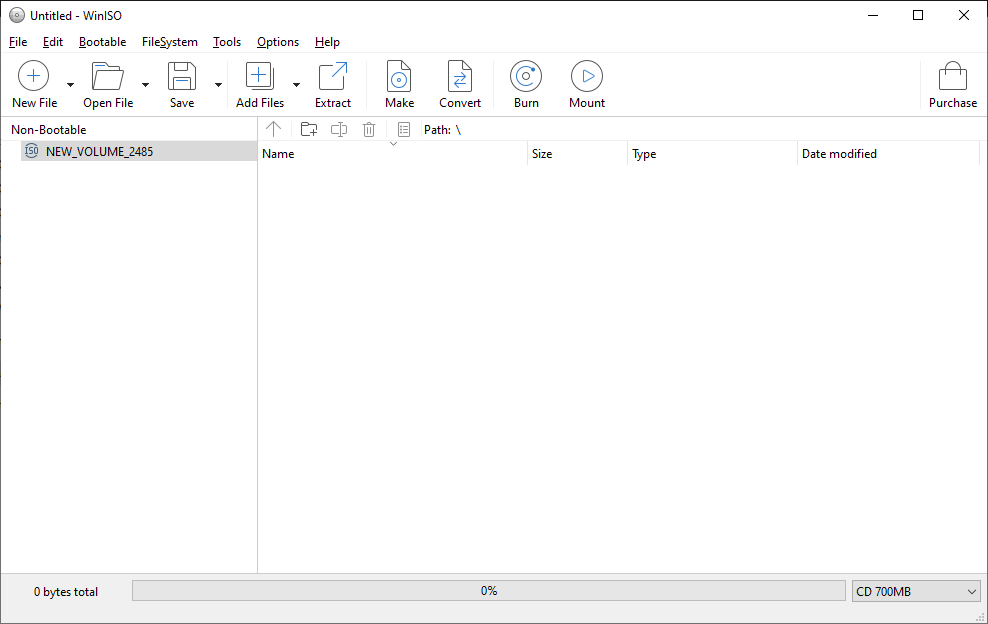Open the FileSystem menu
The height and width of the screenshot is (624, 988).
[169, 42]
